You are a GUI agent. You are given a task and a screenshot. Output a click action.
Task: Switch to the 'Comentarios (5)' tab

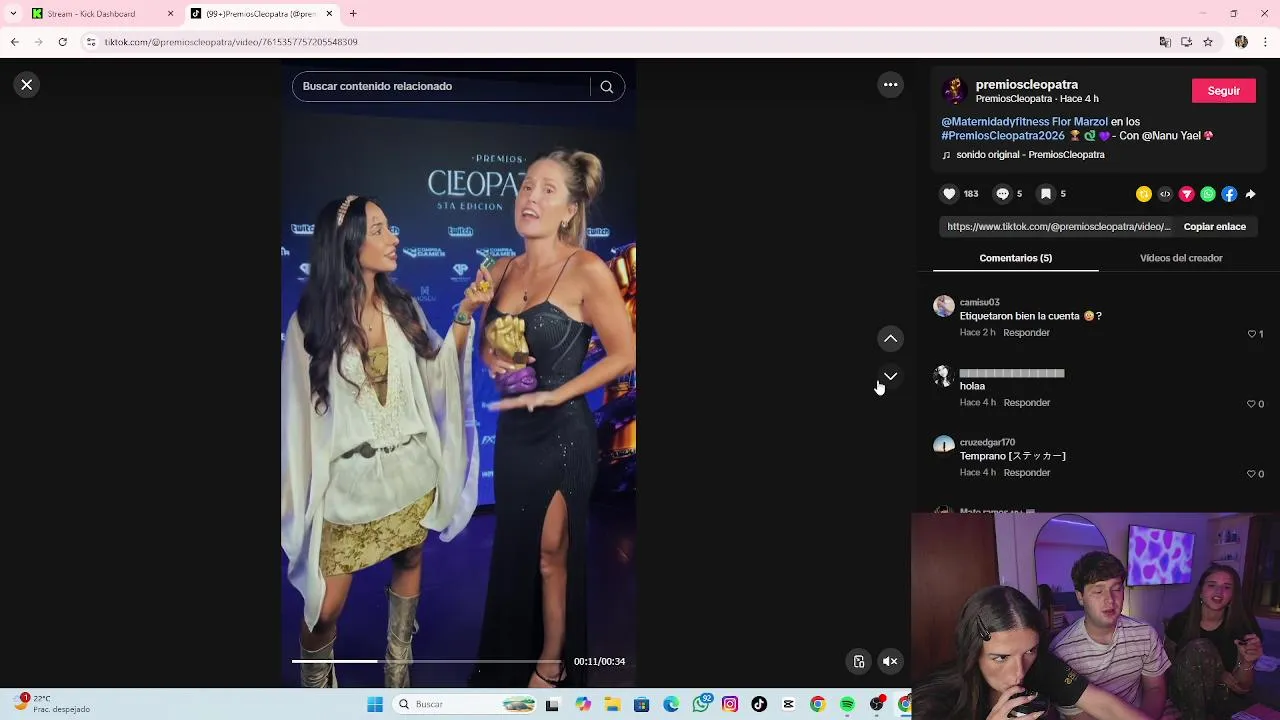pos(1015,258)
